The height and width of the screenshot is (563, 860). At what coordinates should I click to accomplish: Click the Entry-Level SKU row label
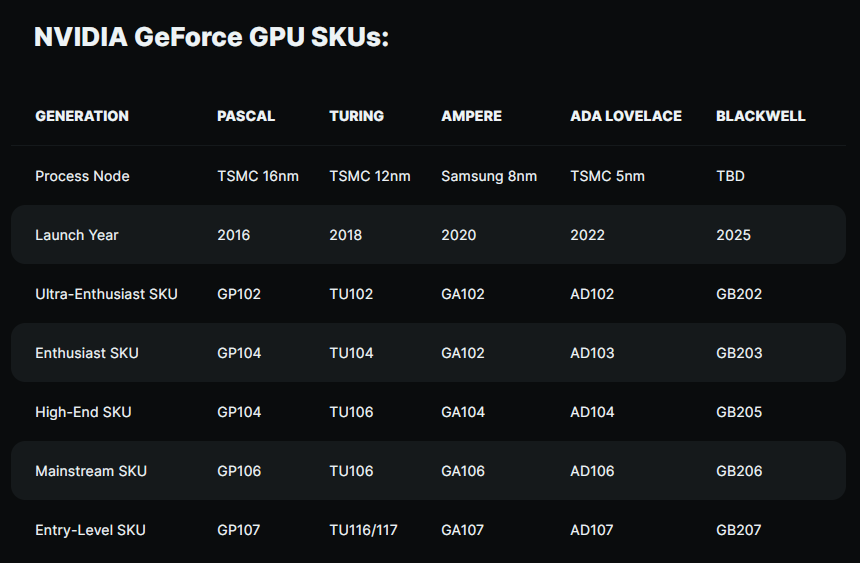(x=90, y=530)
